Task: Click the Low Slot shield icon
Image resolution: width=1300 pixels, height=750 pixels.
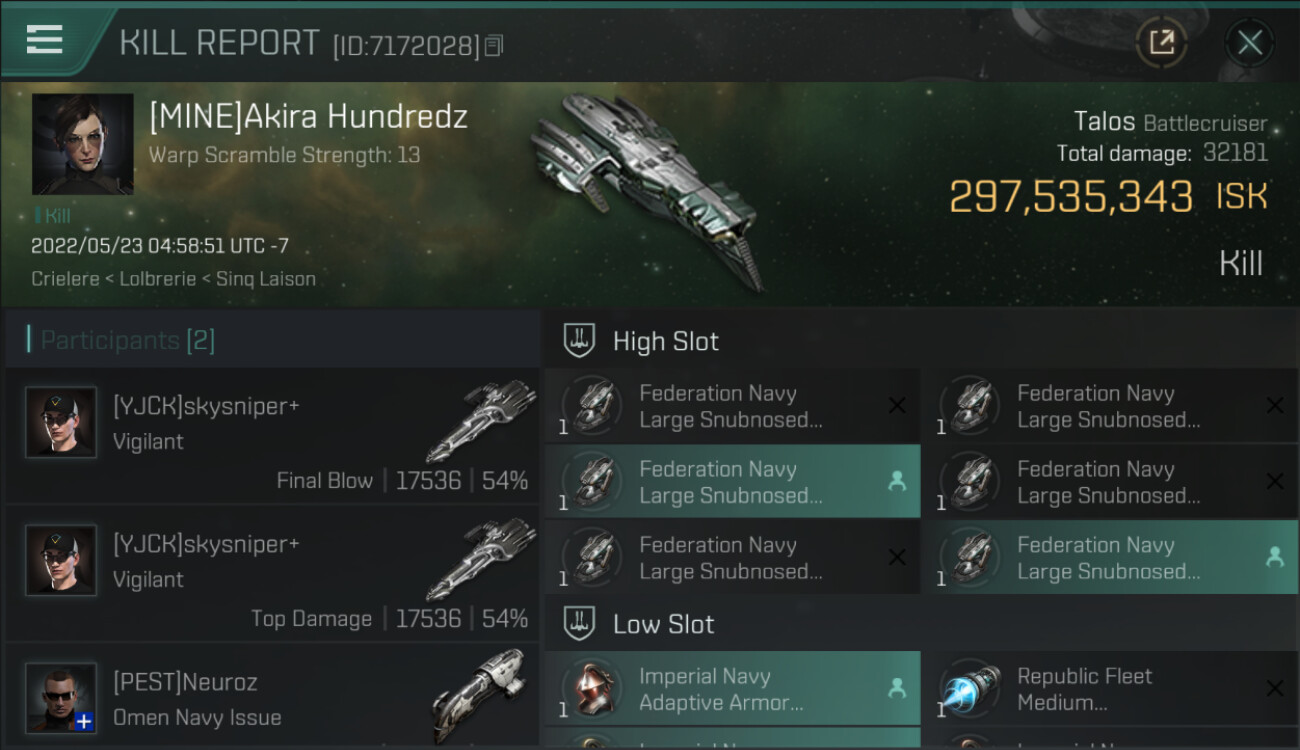Action: [x=579, y=624]
